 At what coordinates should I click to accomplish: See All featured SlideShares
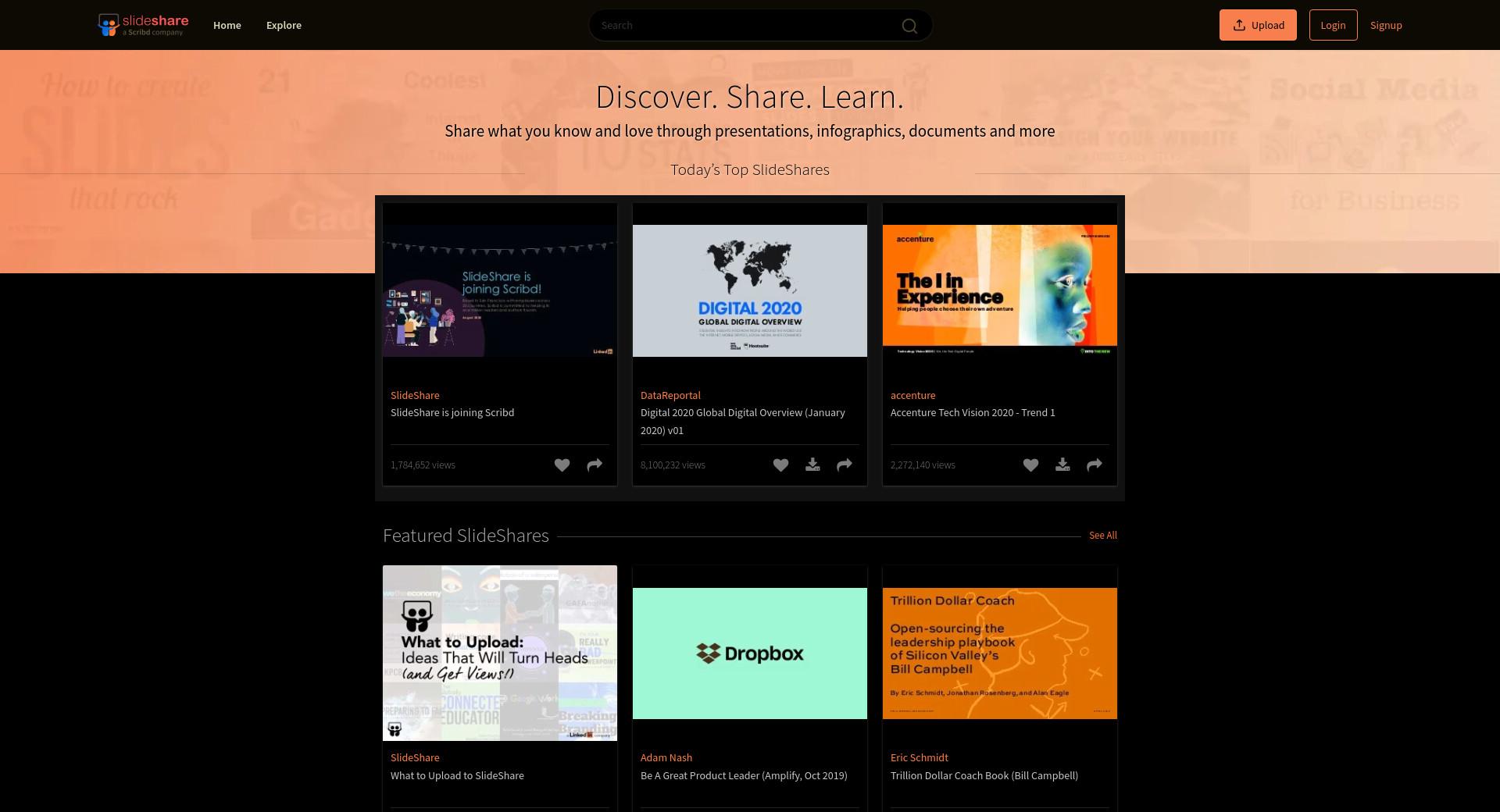(x=1103, y=536)
